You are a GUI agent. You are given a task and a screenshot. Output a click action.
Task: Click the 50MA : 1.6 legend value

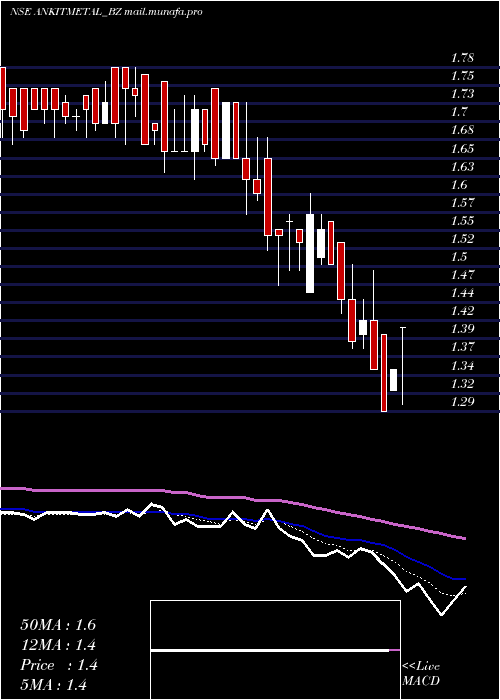[58, 625]
